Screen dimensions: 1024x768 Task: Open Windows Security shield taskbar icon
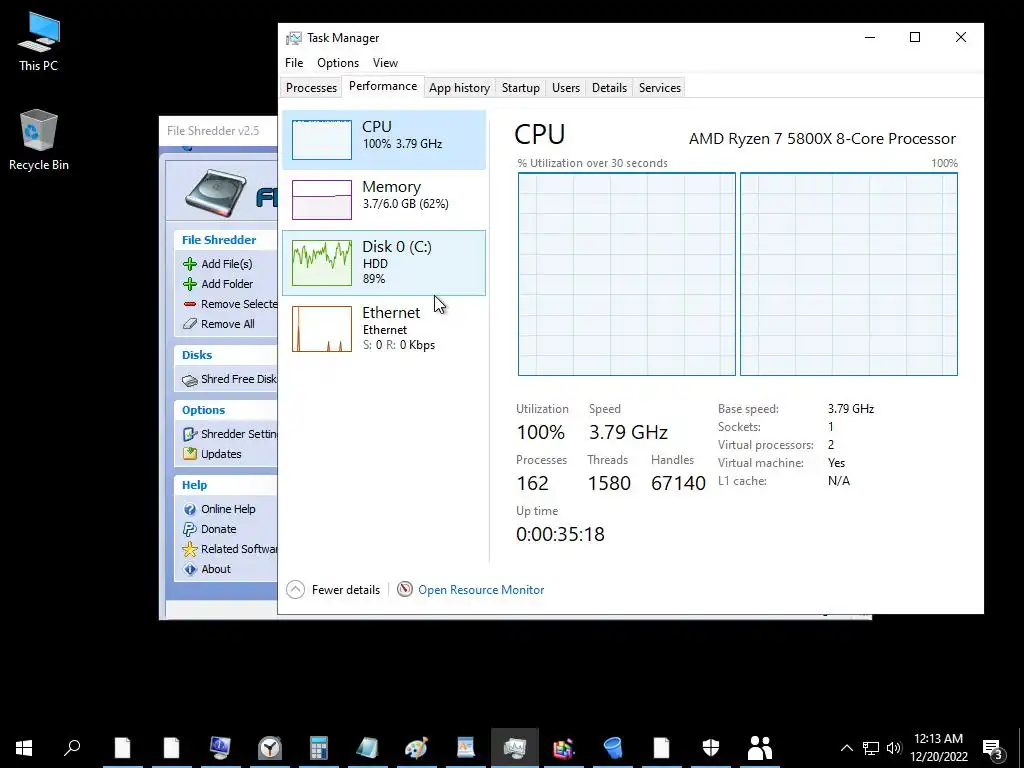coord(711,748)
